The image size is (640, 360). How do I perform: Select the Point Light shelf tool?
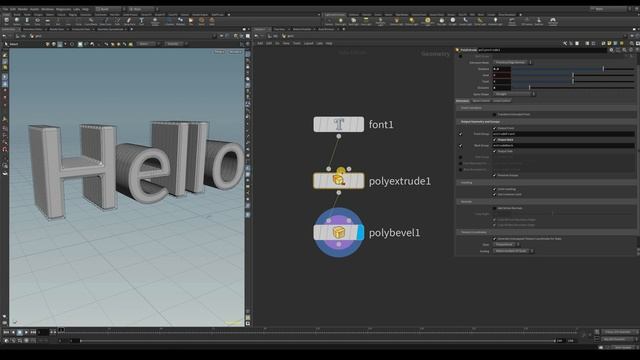pos(341,21)
